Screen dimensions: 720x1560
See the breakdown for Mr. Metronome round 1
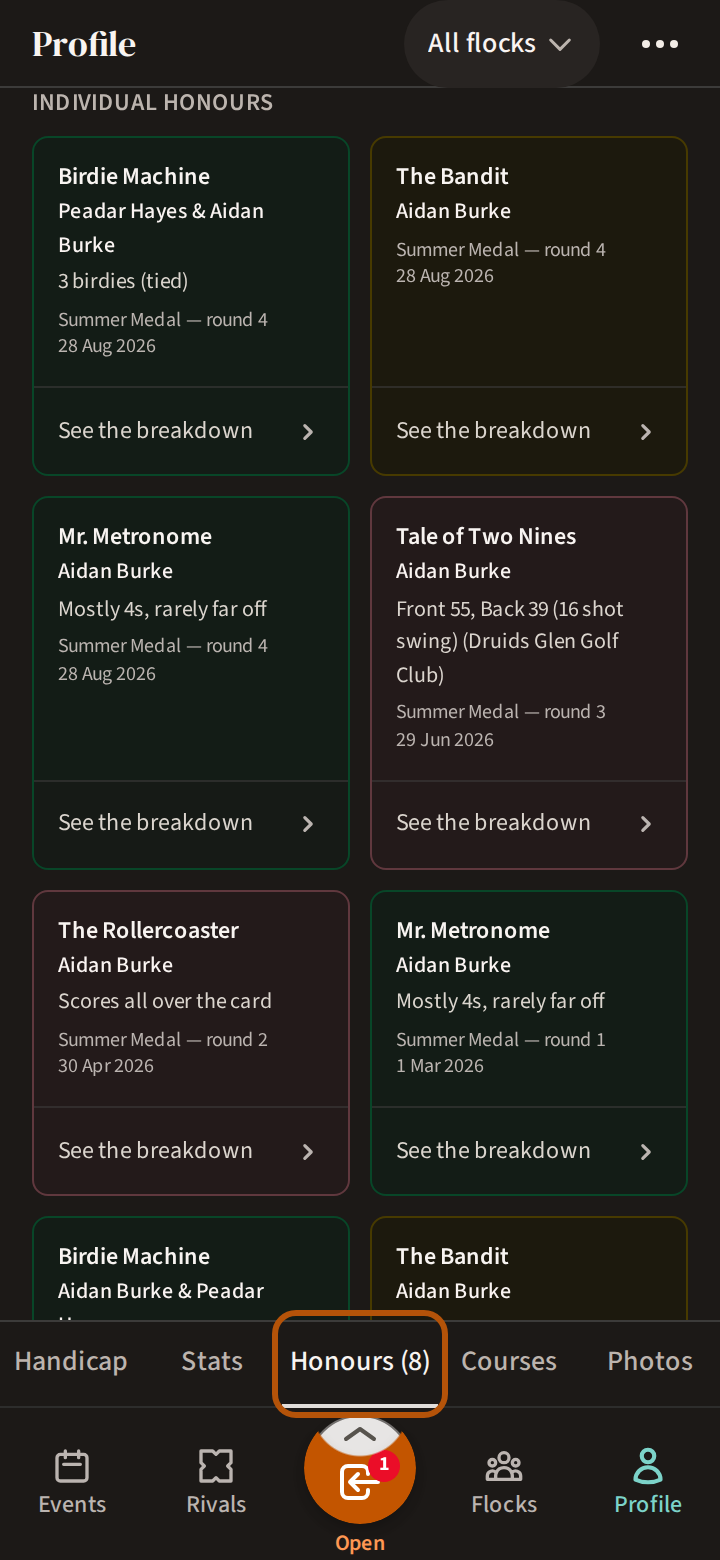[x=529, y=1151]
